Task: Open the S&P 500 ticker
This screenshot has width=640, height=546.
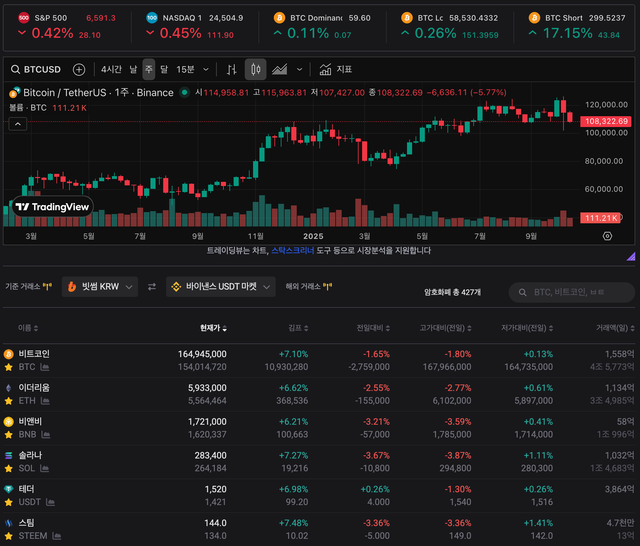Action: 67,26
